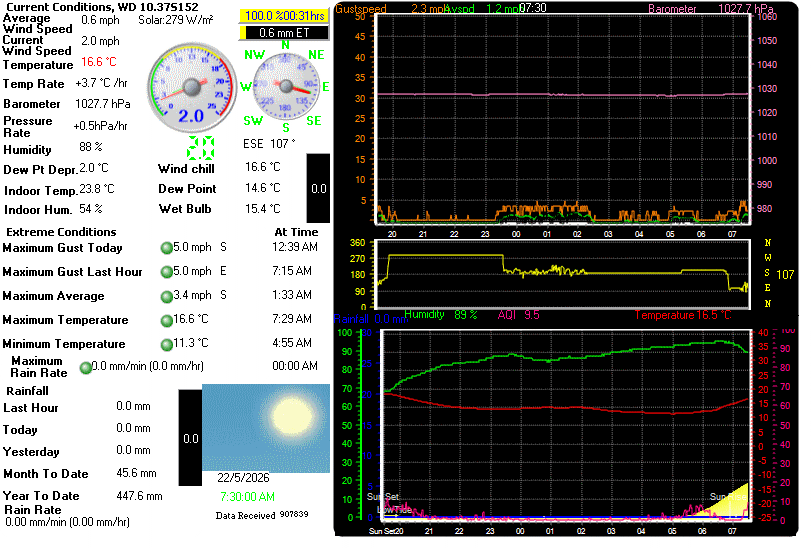The height and width of the screenshot is (548, 812).
Task: Click the Sun Rise marker on lower graph
Action: pyautogui.click(x=728, y=497)
